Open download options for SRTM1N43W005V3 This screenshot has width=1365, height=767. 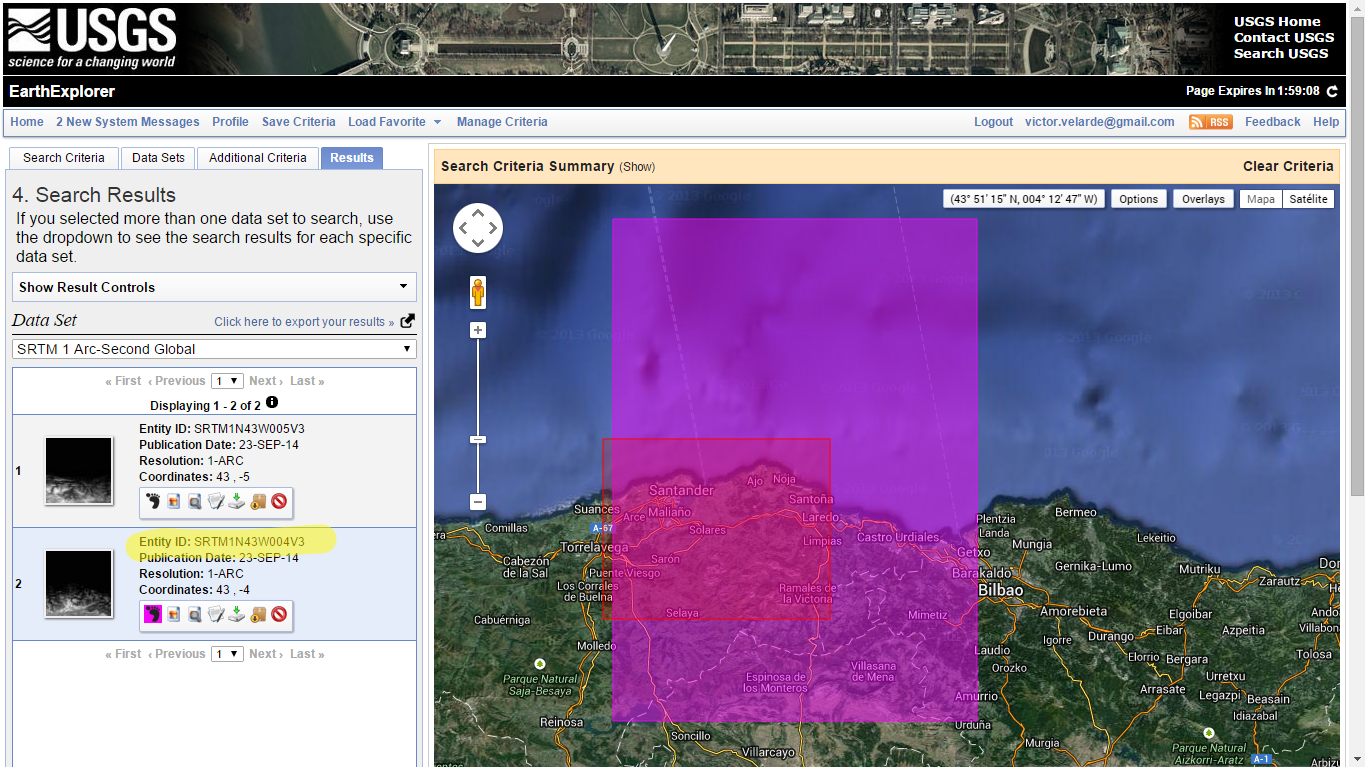pos(237,501)
